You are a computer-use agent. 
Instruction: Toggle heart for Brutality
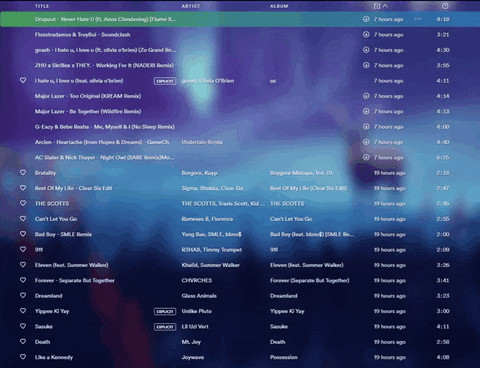pos(23,173)
